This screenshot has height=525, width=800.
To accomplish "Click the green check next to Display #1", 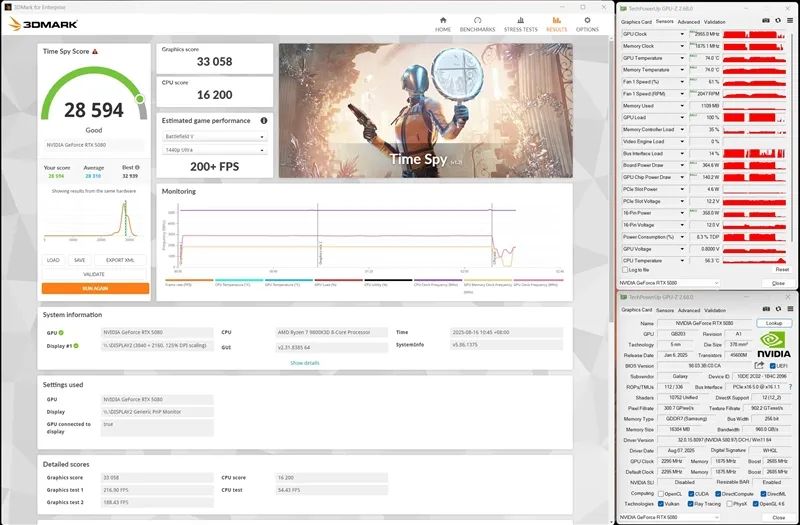I will [76, 346].
